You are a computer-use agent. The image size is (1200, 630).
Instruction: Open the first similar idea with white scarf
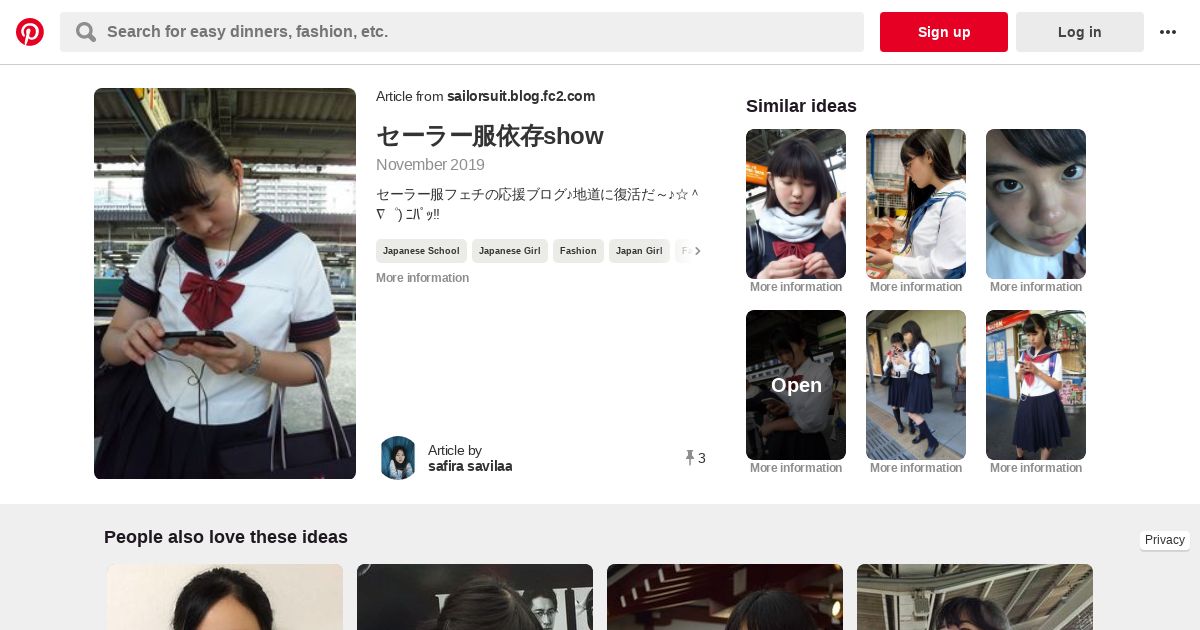pyautogui.click(x=796, y=204)
